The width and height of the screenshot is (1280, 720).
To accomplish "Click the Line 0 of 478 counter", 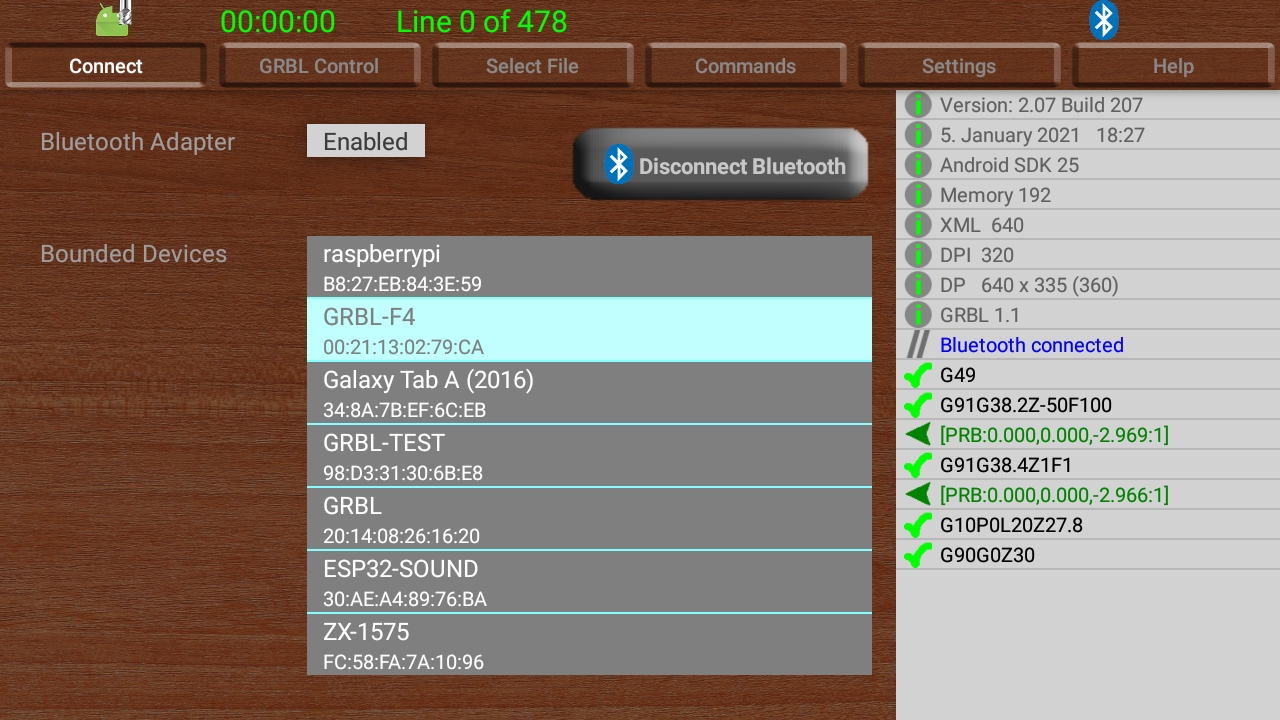I will tap(482, 21).
